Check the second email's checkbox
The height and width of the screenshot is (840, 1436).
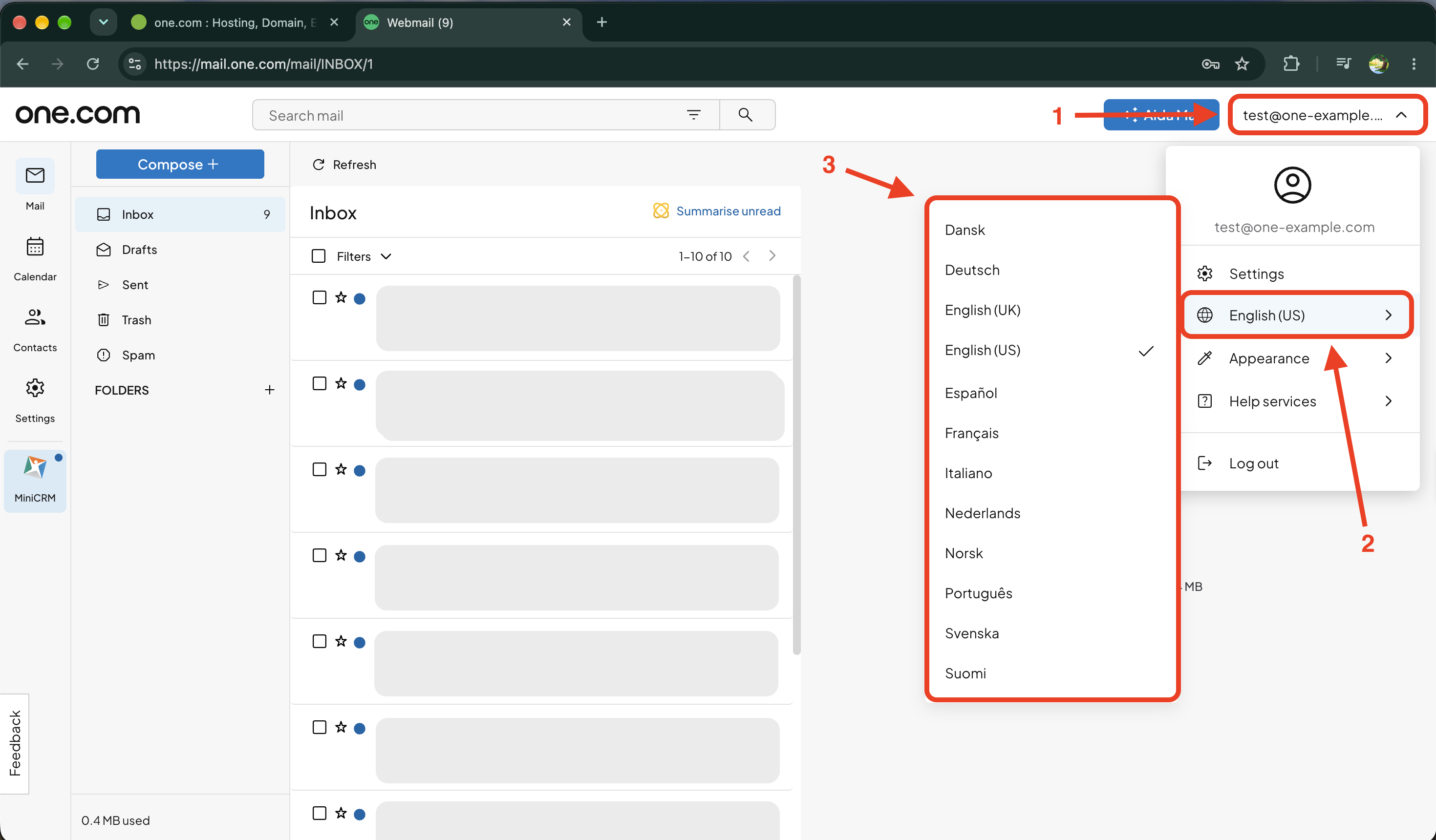click(x=319, y=383)
